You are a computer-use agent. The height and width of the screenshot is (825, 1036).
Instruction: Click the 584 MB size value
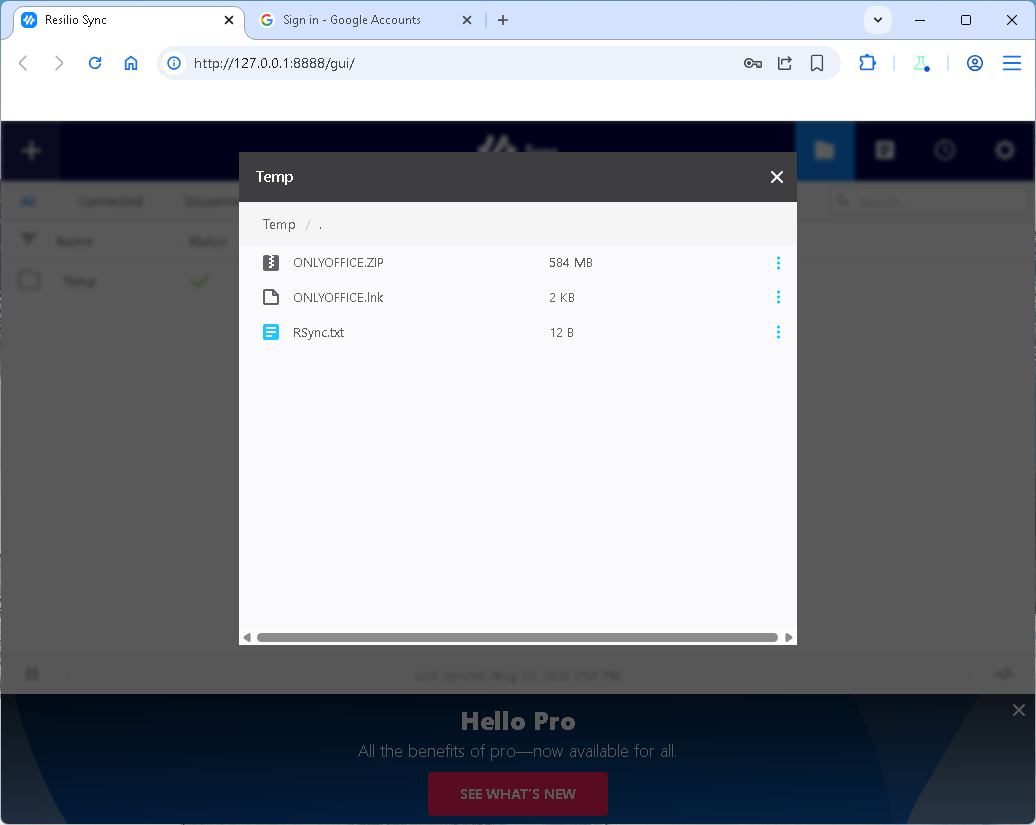click(x=571, y=263)
